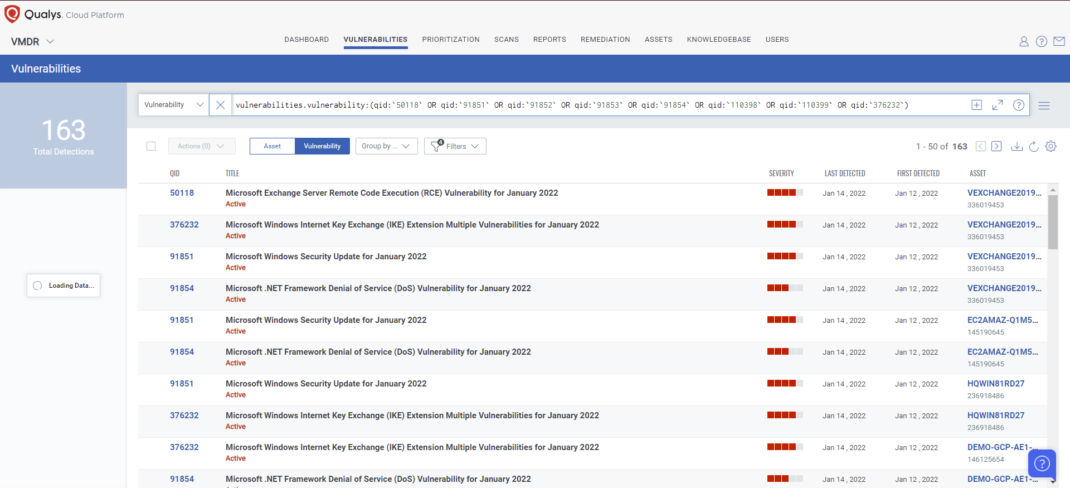The width and height of the screenshot is (1070, 488).
Task: Clear the search query with the X icon
Action: [x=220, y=105]
